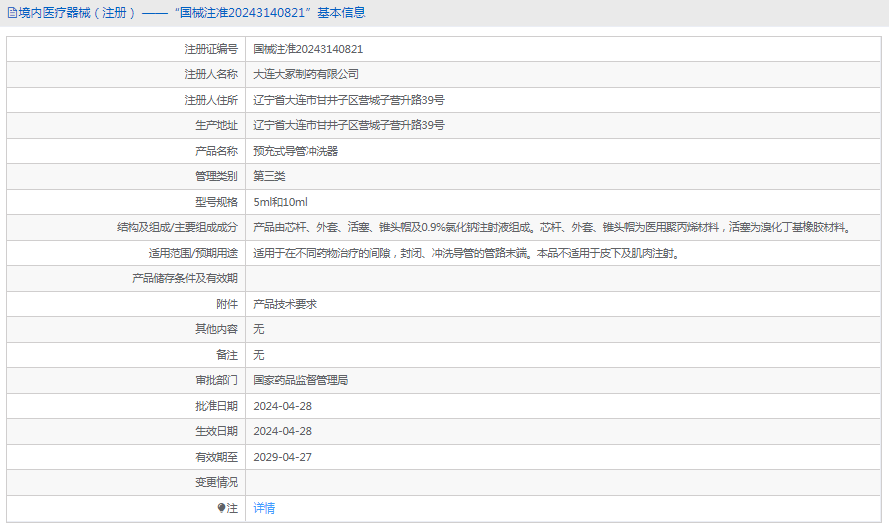The height and width of the screenshot is (529, 889).
Task: Click the 产品储存条件及有效期 label
Action: point(185,278)
